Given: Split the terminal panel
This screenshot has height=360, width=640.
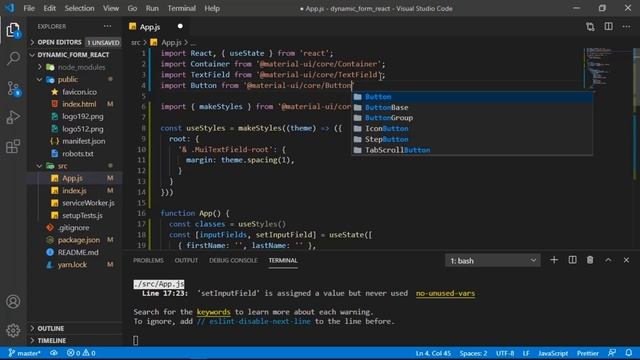Looking at the screenshot, I should 572,260.
